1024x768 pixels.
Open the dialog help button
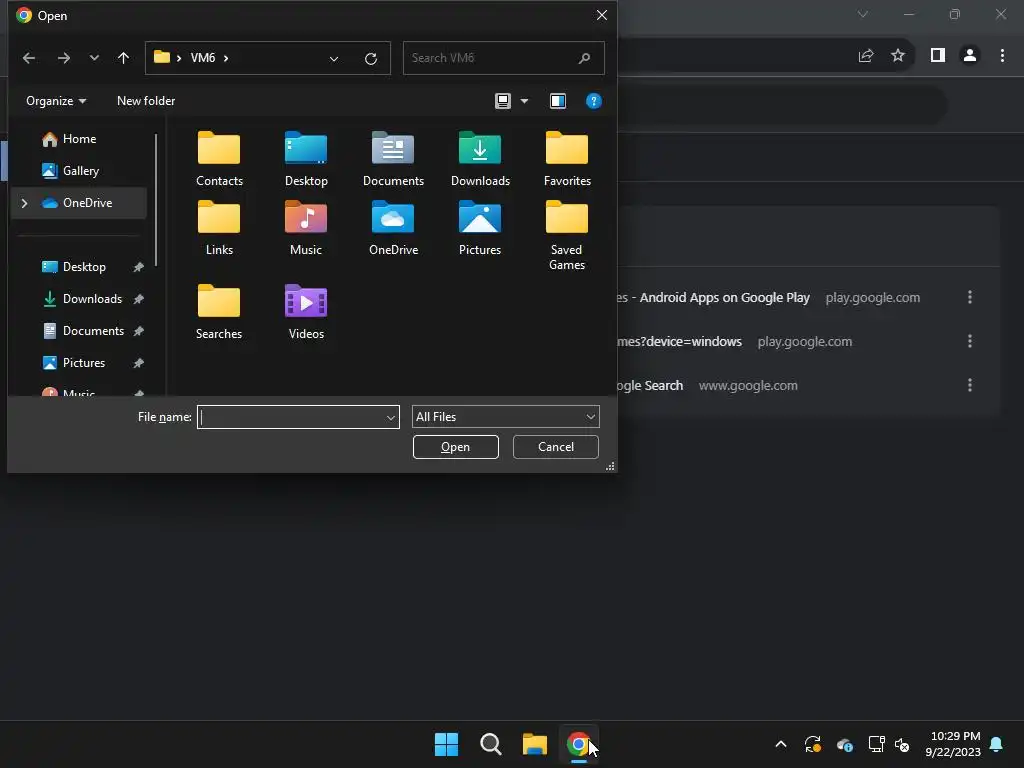[594, 101]
